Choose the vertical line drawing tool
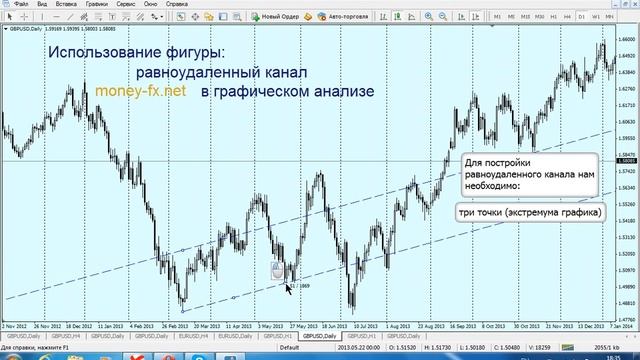Viewport: 640px width, 360px height. coord(41,17)
